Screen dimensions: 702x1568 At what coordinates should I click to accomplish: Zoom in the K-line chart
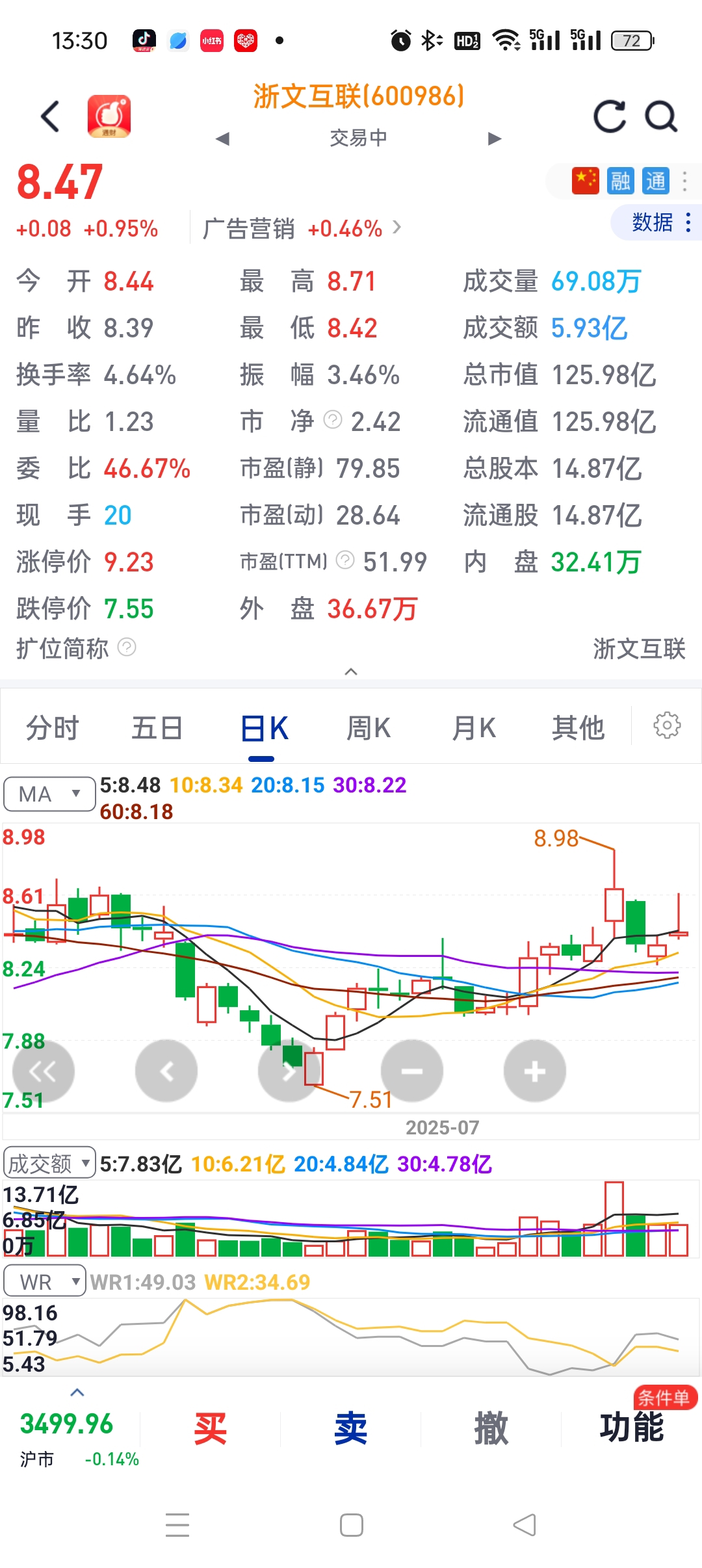[535, 1071]
